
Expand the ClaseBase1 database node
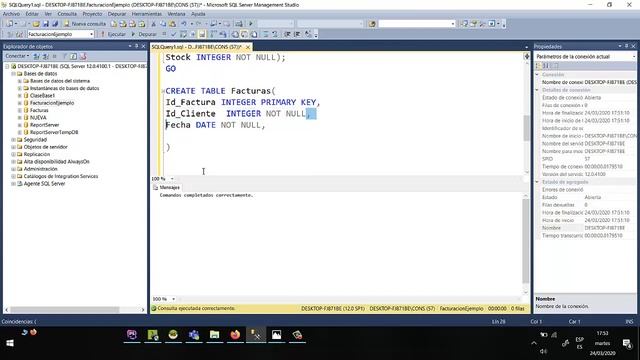pyautogui.click(x=20, y=96)
